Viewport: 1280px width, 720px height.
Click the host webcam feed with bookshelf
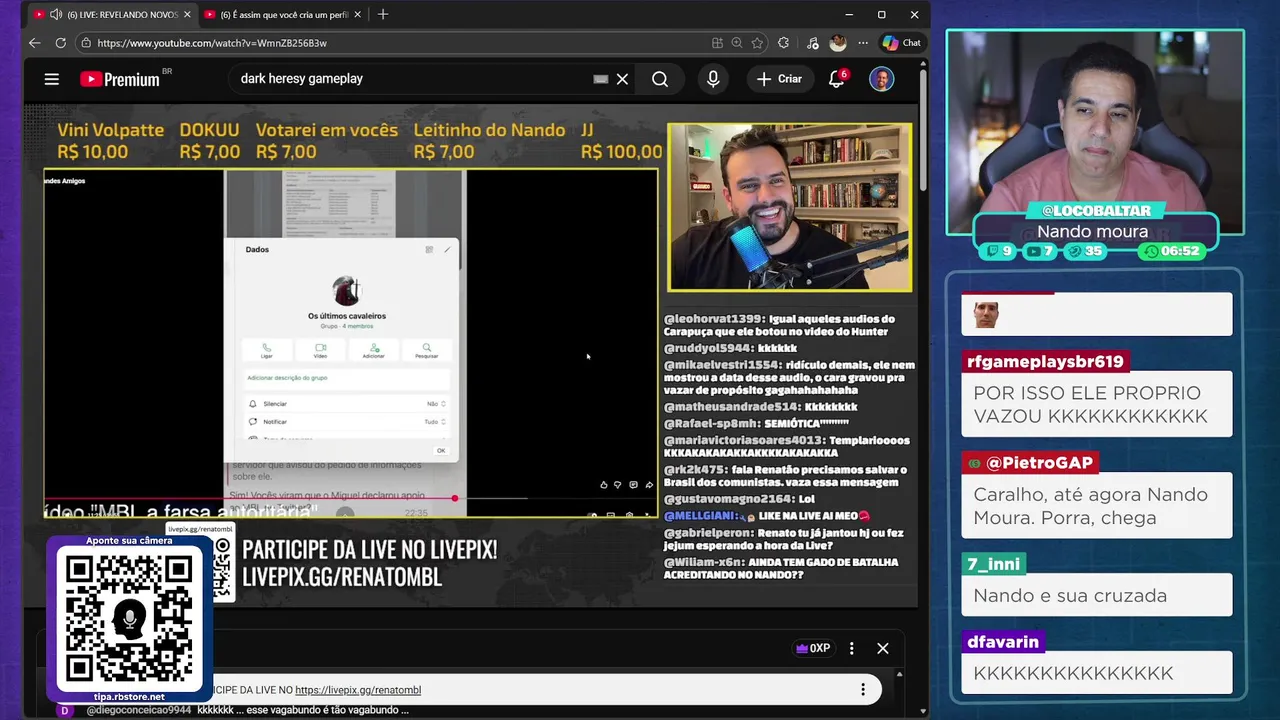789,207
